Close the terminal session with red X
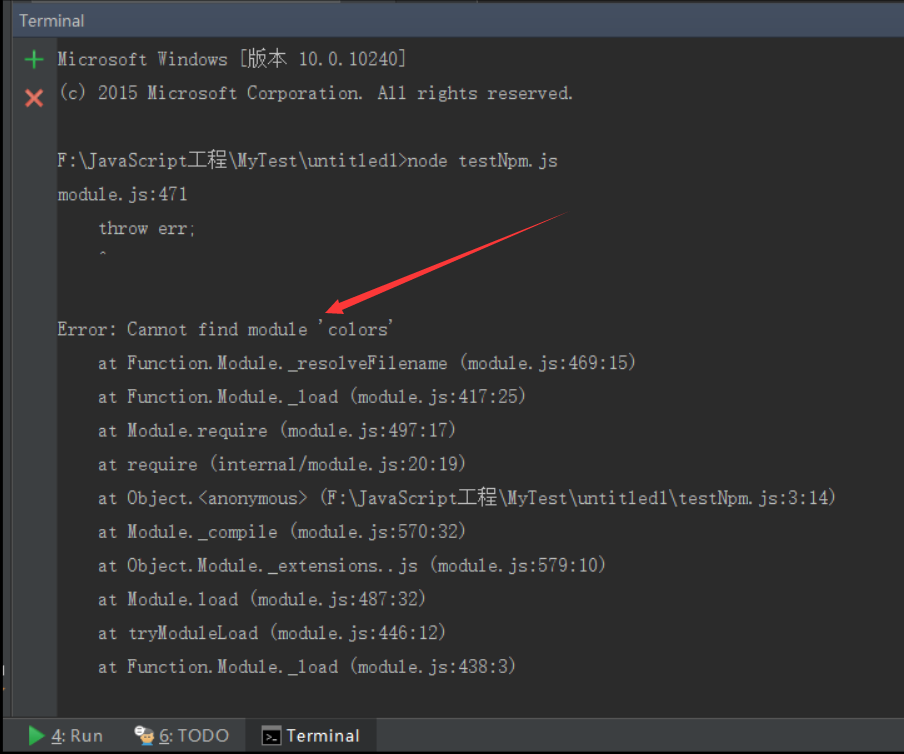This screenshot has width=904, height=754. pos(34,97)
